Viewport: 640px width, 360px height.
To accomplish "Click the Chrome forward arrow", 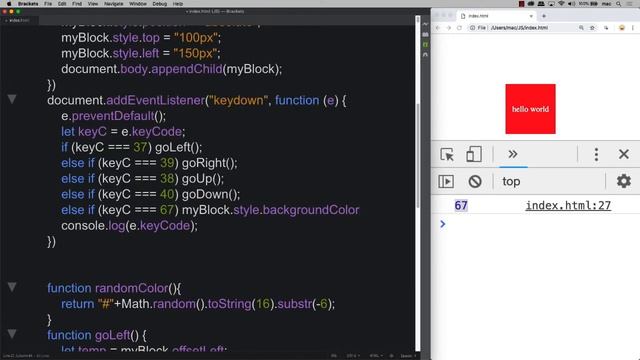I will 449,28.
